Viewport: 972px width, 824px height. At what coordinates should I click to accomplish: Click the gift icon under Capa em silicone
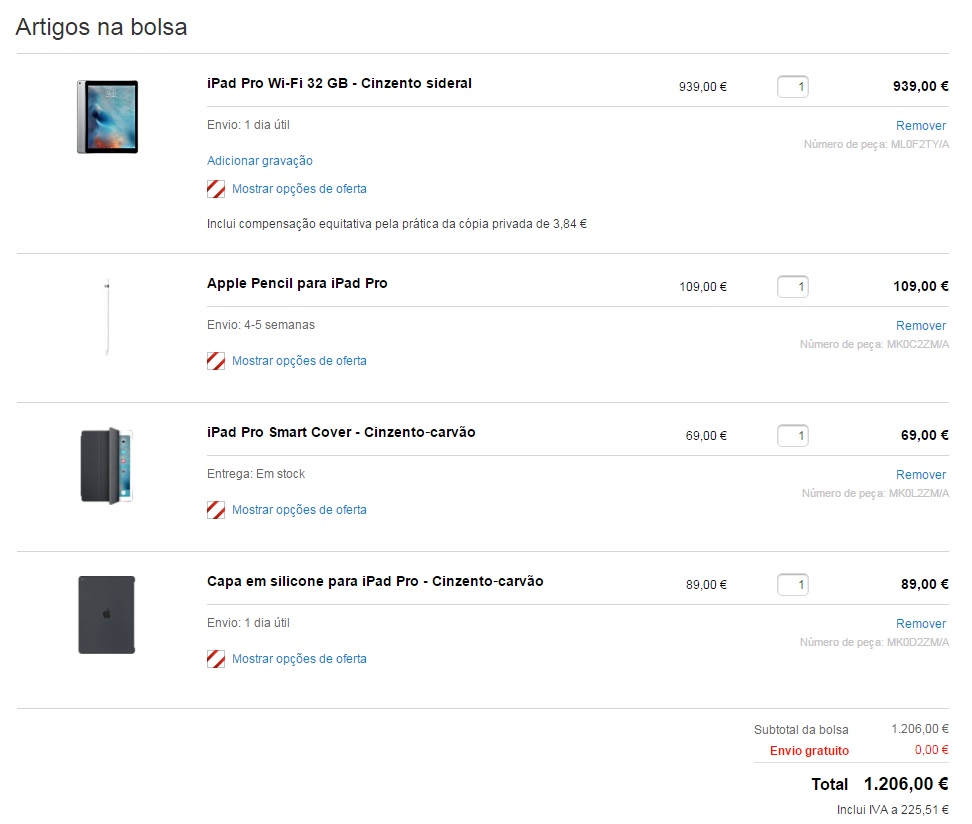click(x=216, y=658)
